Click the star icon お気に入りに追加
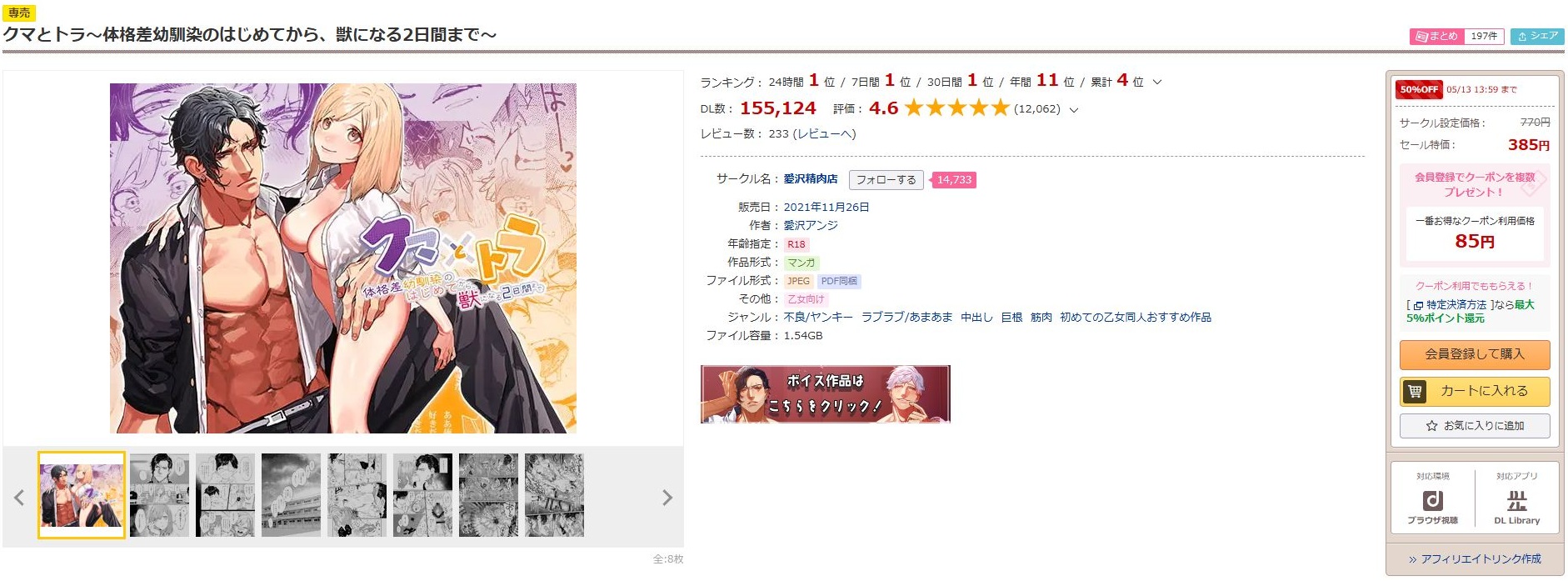The width and height of the screenshot is (1568, 581). 1431,426
